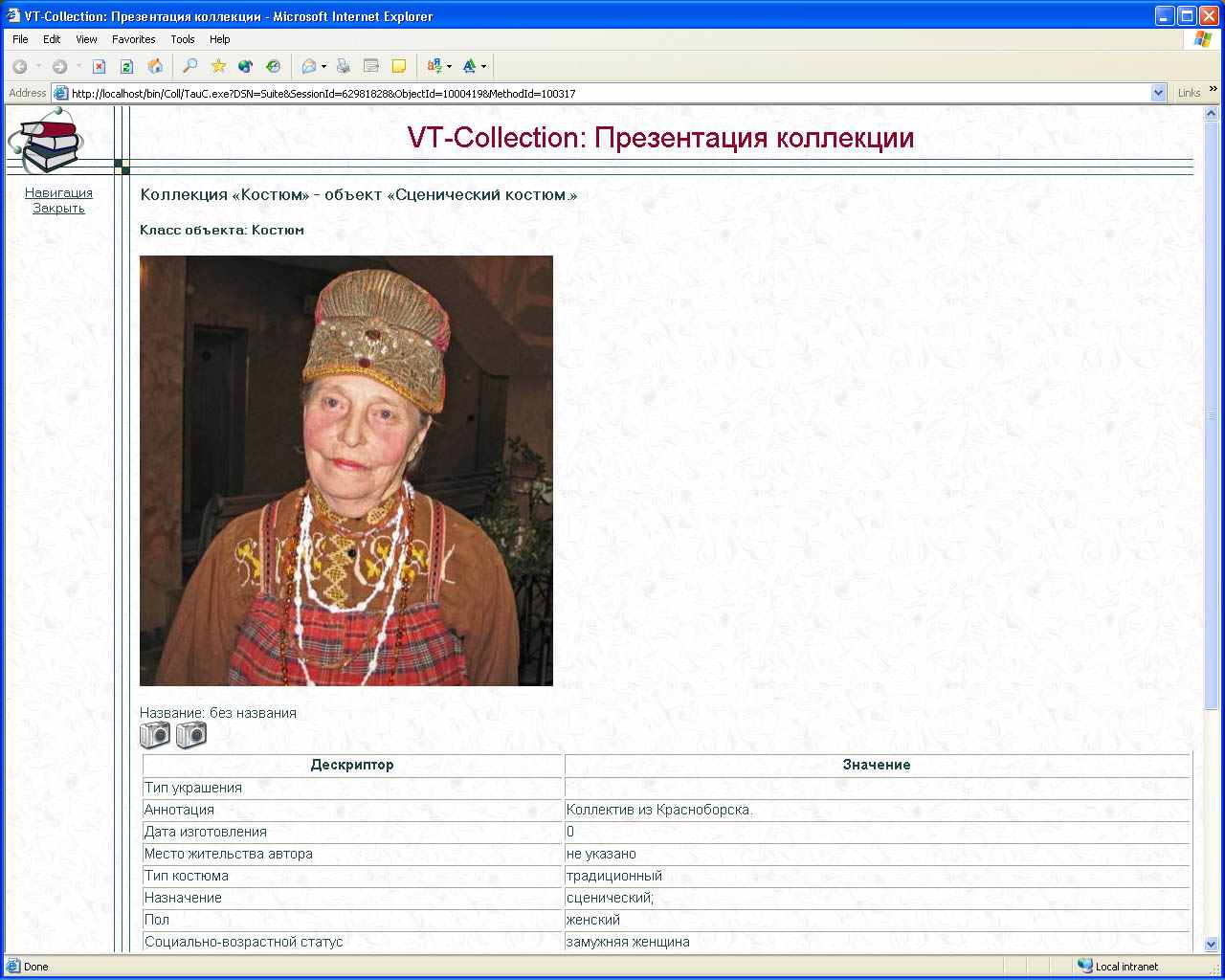This screenshot has width=1225, height=980.
Task: Open the Help menu
Action: [x=220, y=39]
